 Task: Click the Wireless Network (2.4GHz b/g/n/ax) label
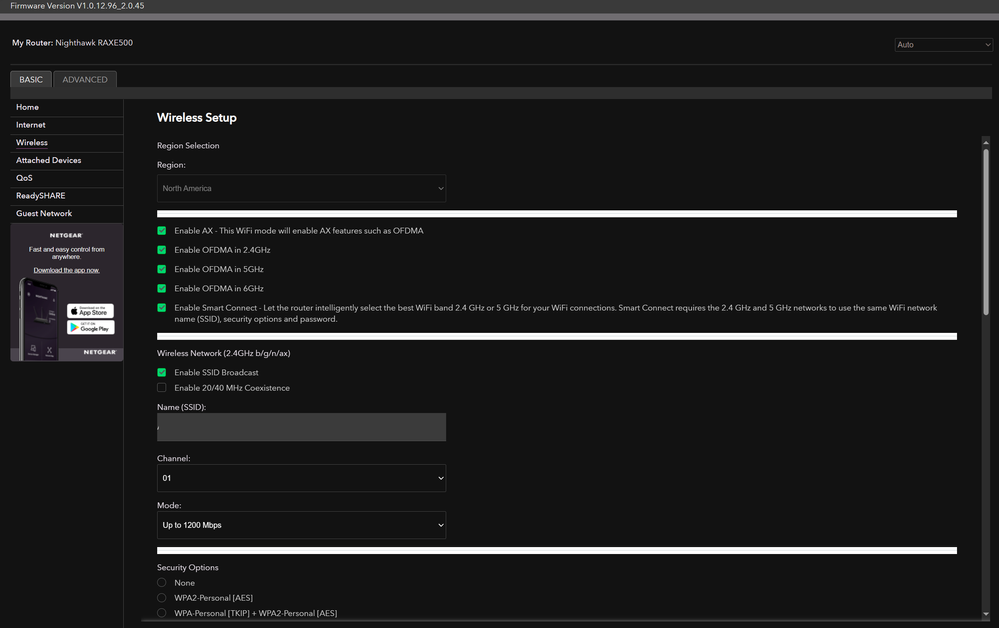224,353
